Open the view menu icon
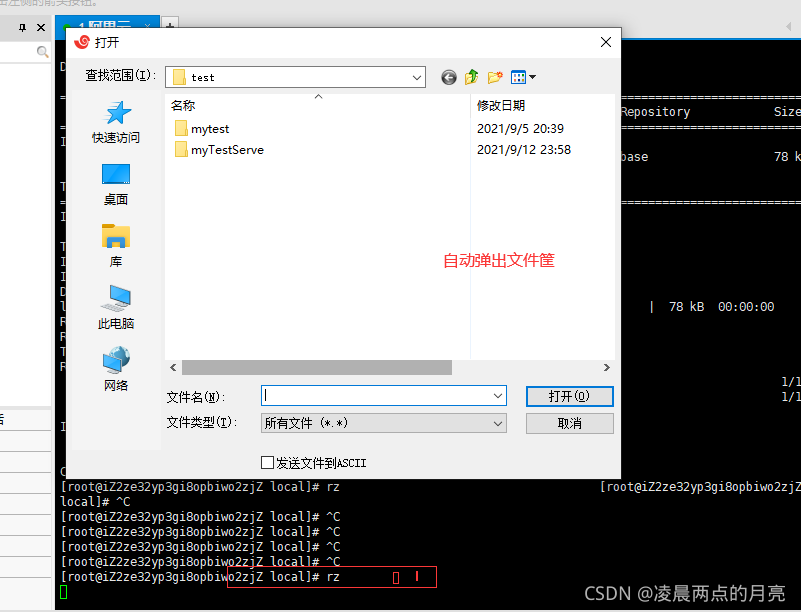The image size is (801, 612). tap(523, 77)
